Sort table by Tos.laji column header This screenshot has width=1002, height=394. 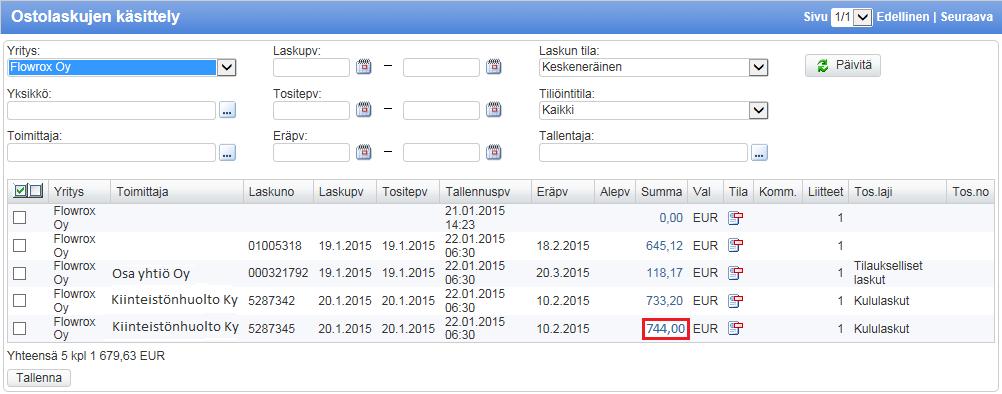pyautogui.click(x=875, y=192)
